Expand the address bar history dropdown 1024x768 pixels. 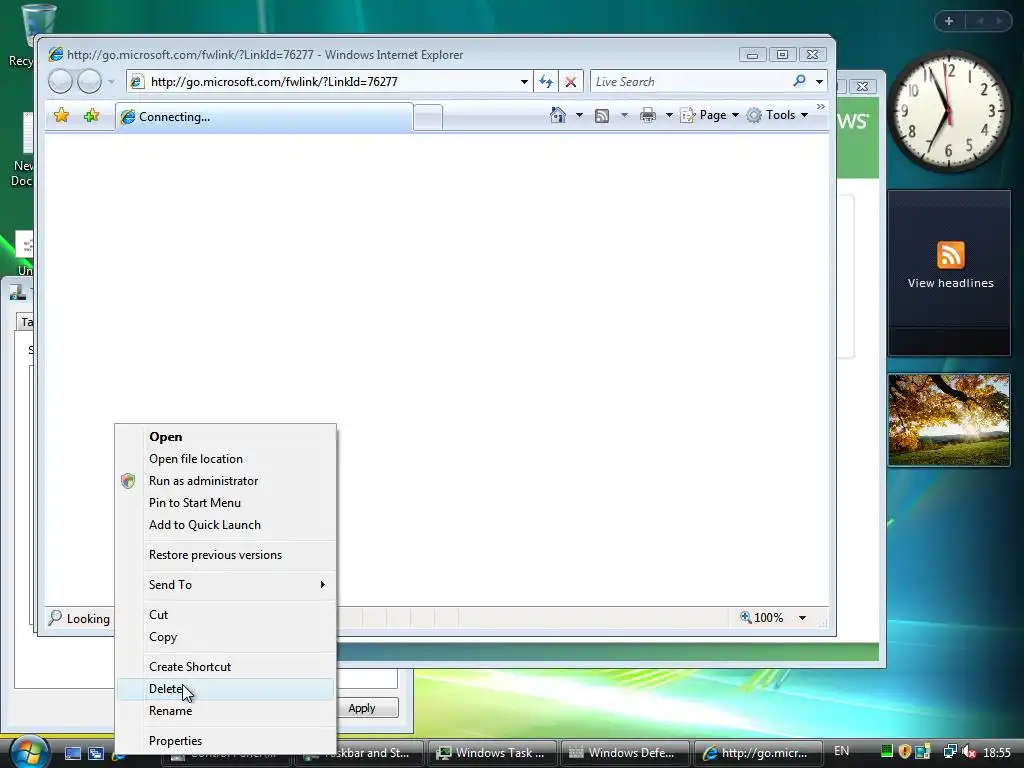tap(524, 82)
